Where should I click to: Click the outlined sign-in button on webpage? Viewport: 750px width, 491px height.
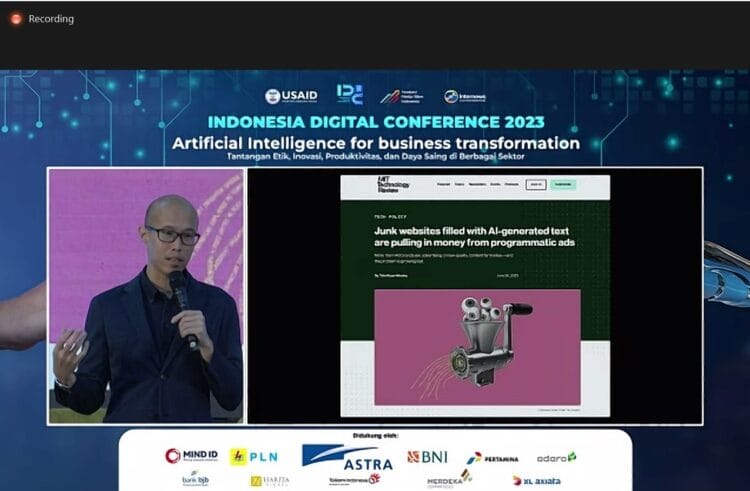tap(536, 184)
